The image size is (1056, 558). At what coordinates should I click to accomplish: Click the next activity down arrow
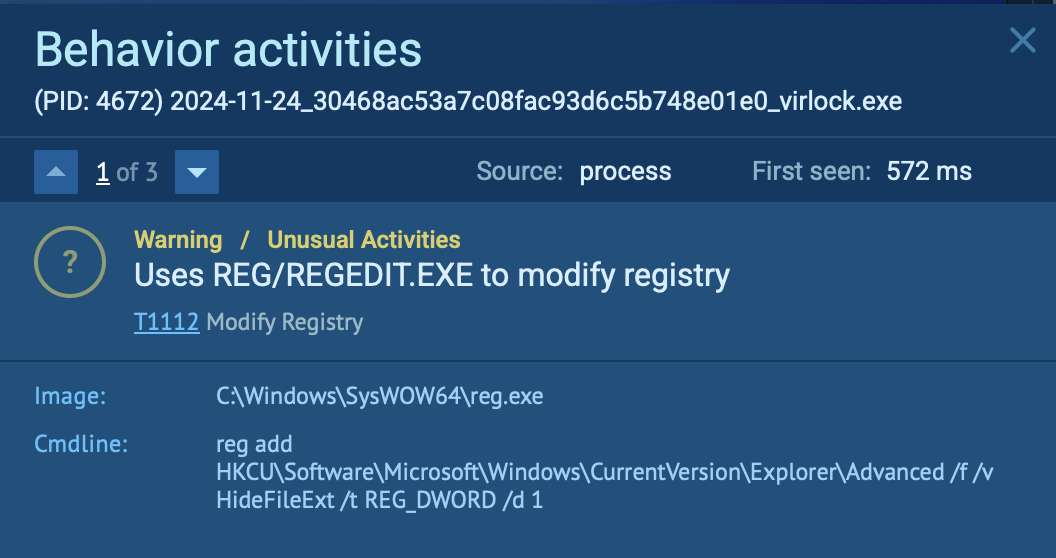click(197, 173)
